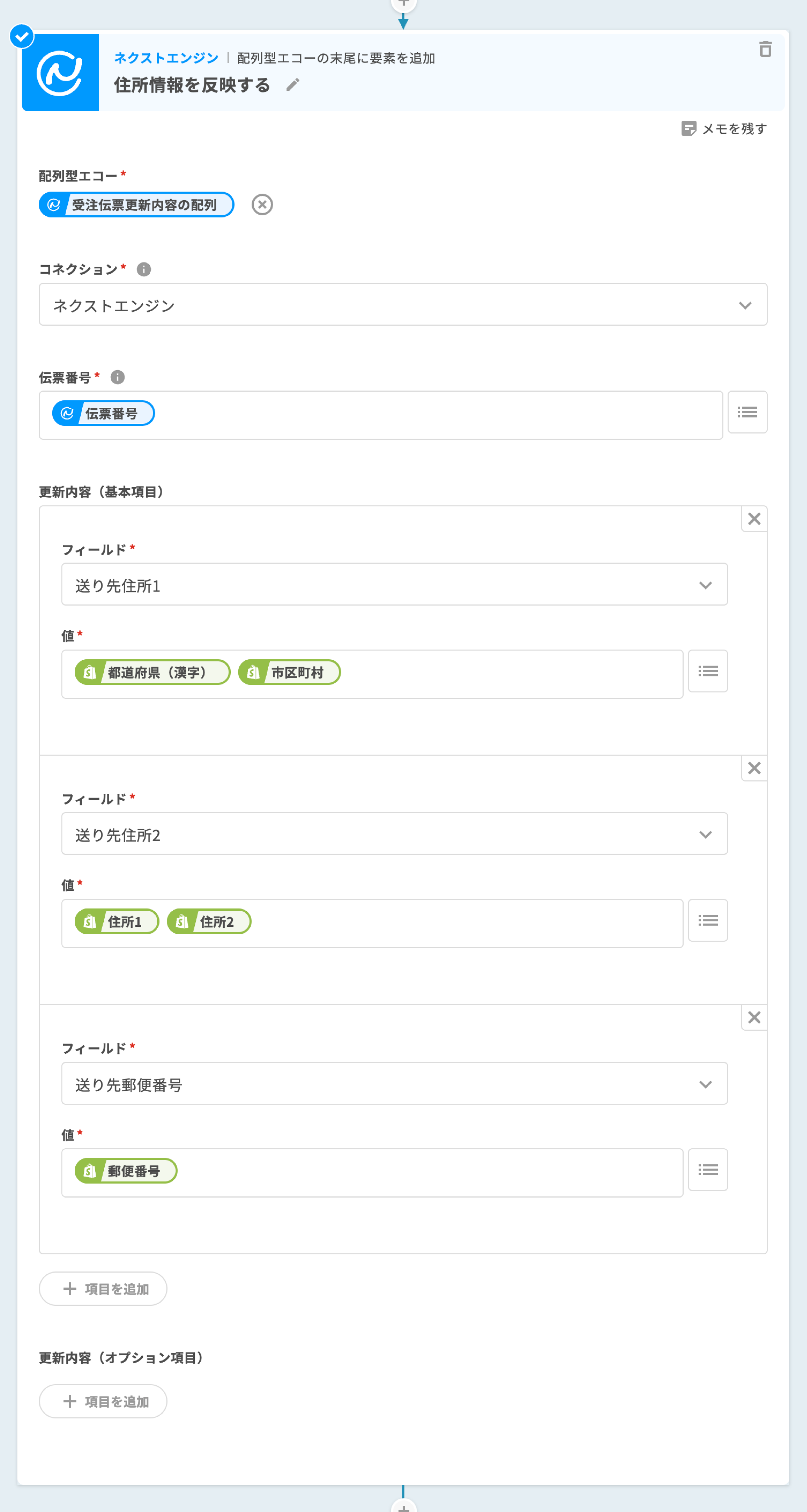Screen dimensions: 807x1512
Task: Click info icon next to 伝票番号 label
Action: pos(117,377)
